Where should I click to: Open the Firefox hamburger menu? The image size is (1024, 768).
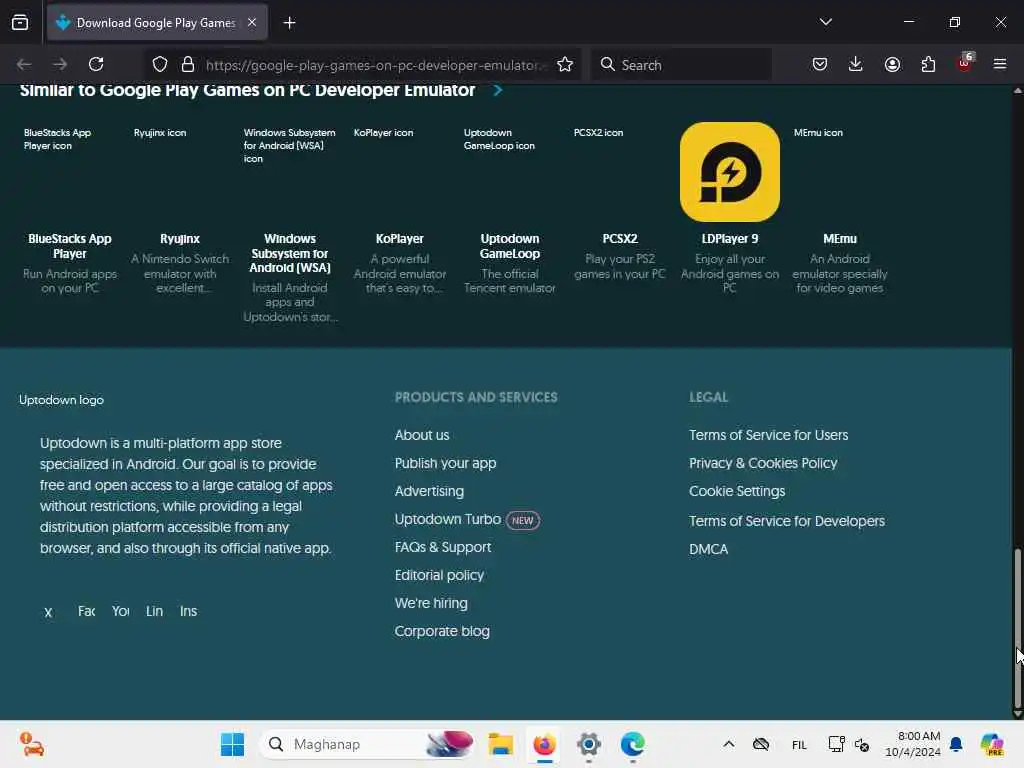(x=1000, y=64)
